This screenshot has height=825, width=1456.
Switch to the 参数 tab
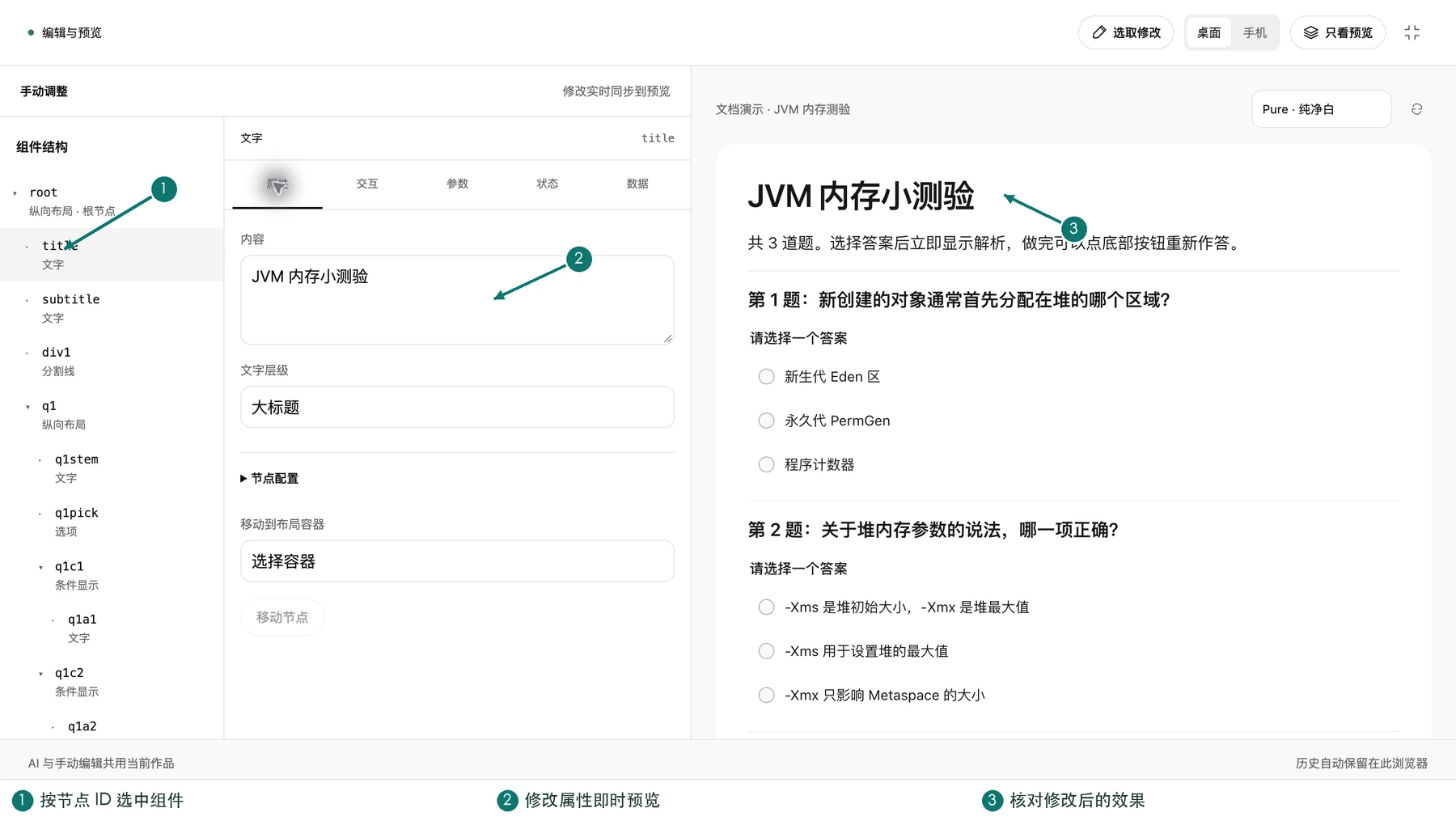(x=457, y=184)
